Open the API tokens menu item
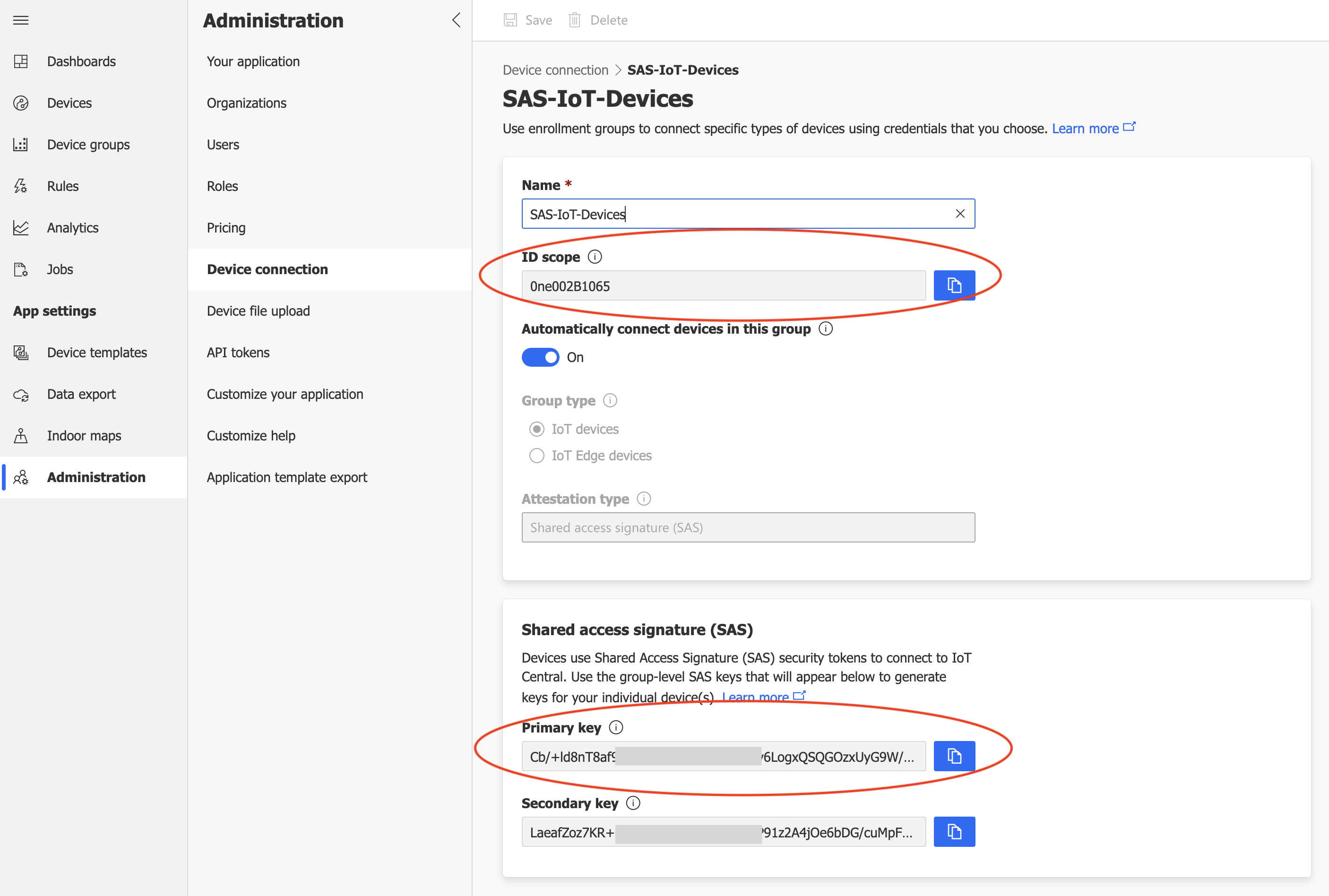The width and height of the screenshot is (1329, 896). pyautogui.click(x=238, y=353)
